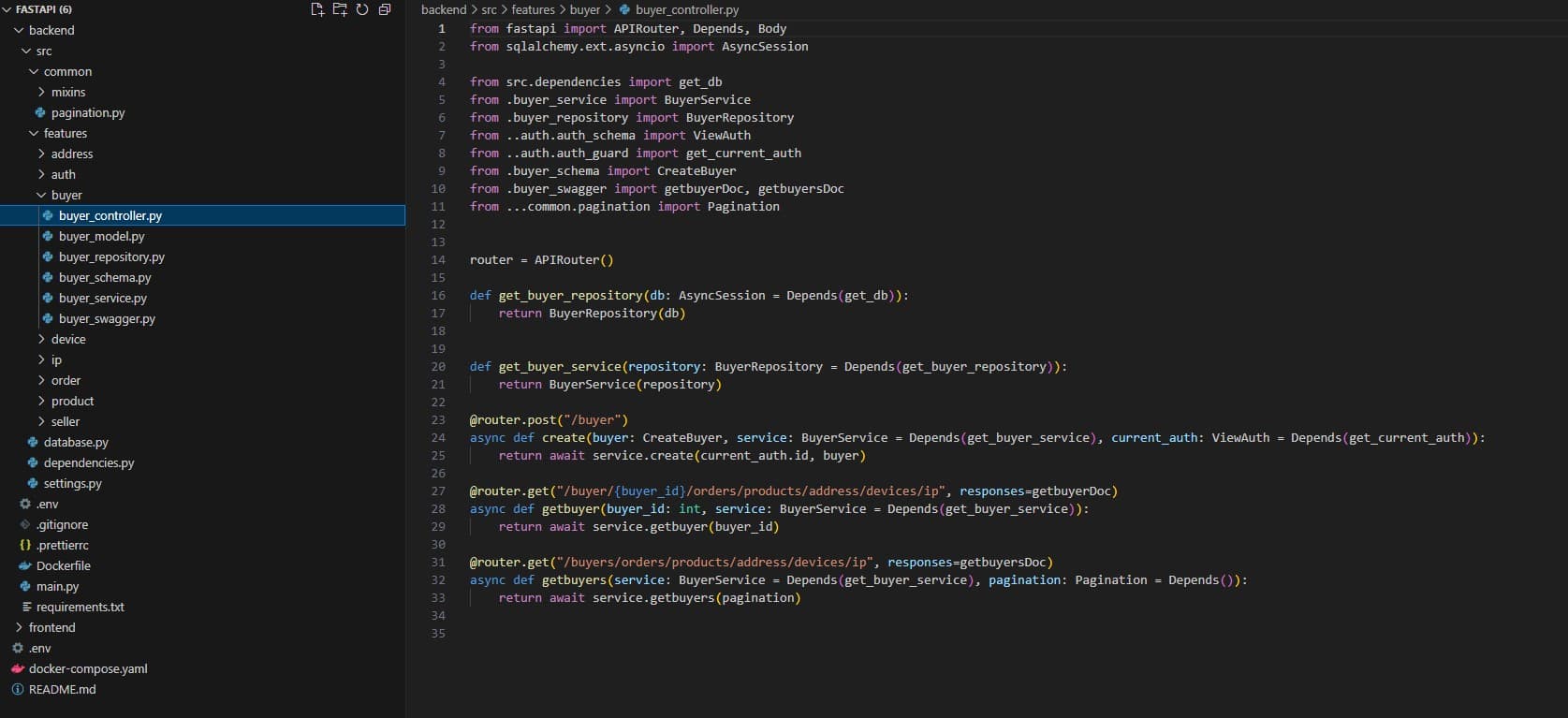Click the Python icon beside dependencies.py
This screenshot has width=1568, height=718.
[33, 462]
